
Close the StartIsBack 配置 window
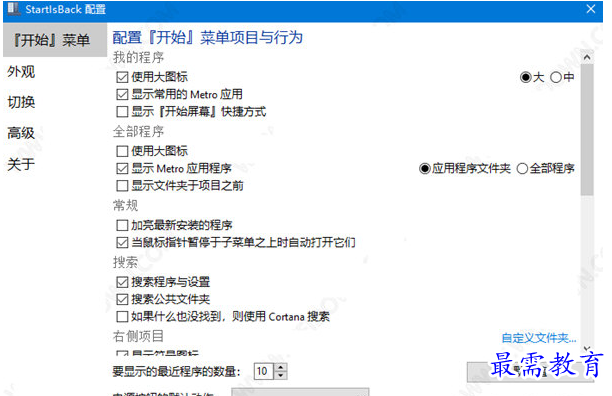coord(591,9)
